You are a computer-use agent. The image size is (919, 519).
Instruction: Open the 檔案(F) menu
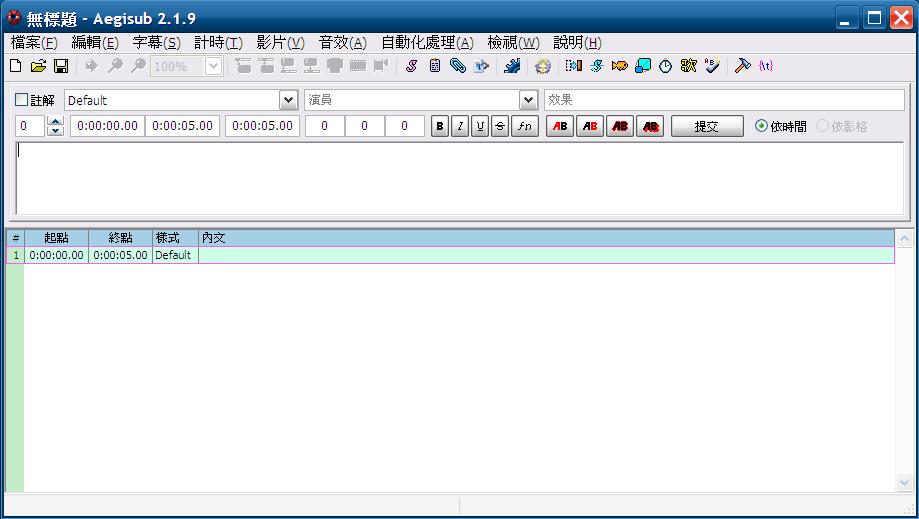pos(34,43)
